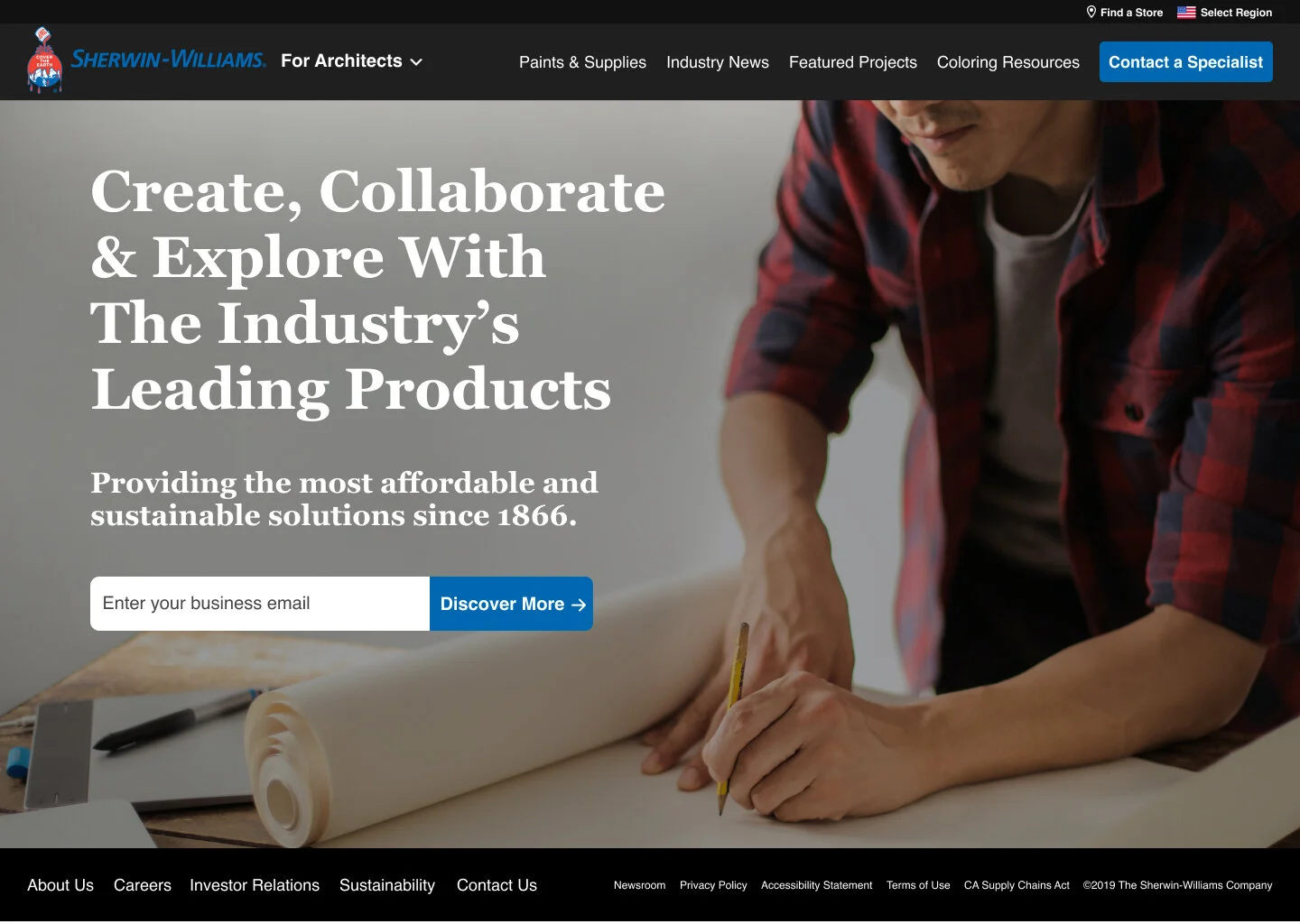Image resolution: width=1300 pixels, height=924 pixels.
Task: Visit the Careers footer link
Action: tap(143, 885)
